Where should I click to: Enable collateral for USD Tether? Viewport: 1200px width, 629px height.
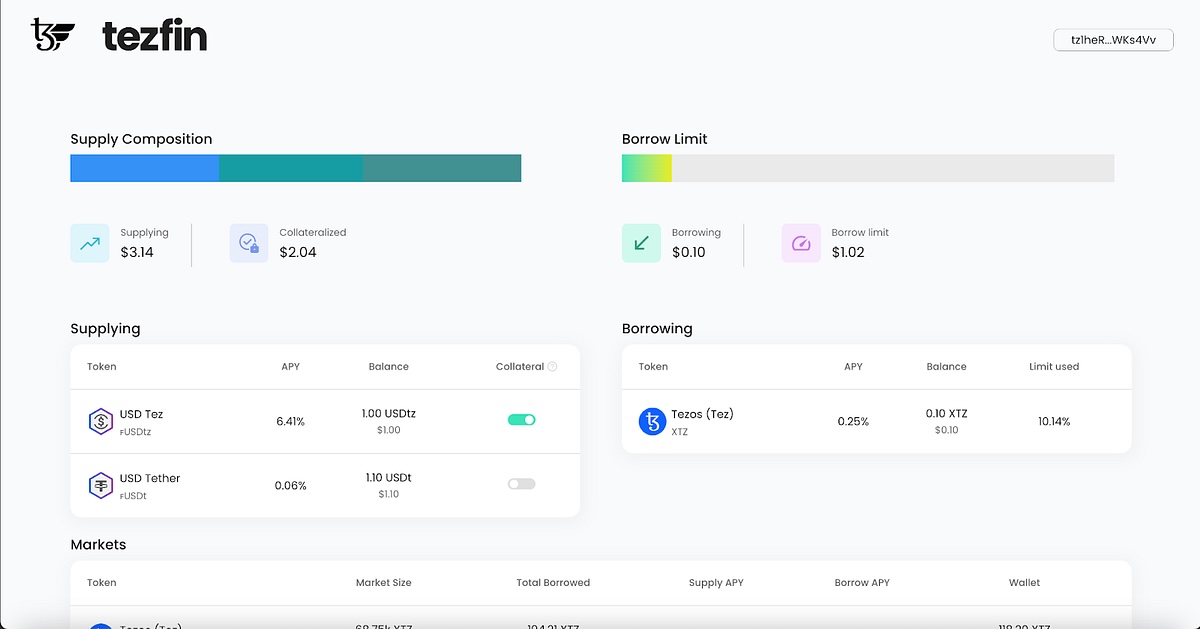[522, 484]
